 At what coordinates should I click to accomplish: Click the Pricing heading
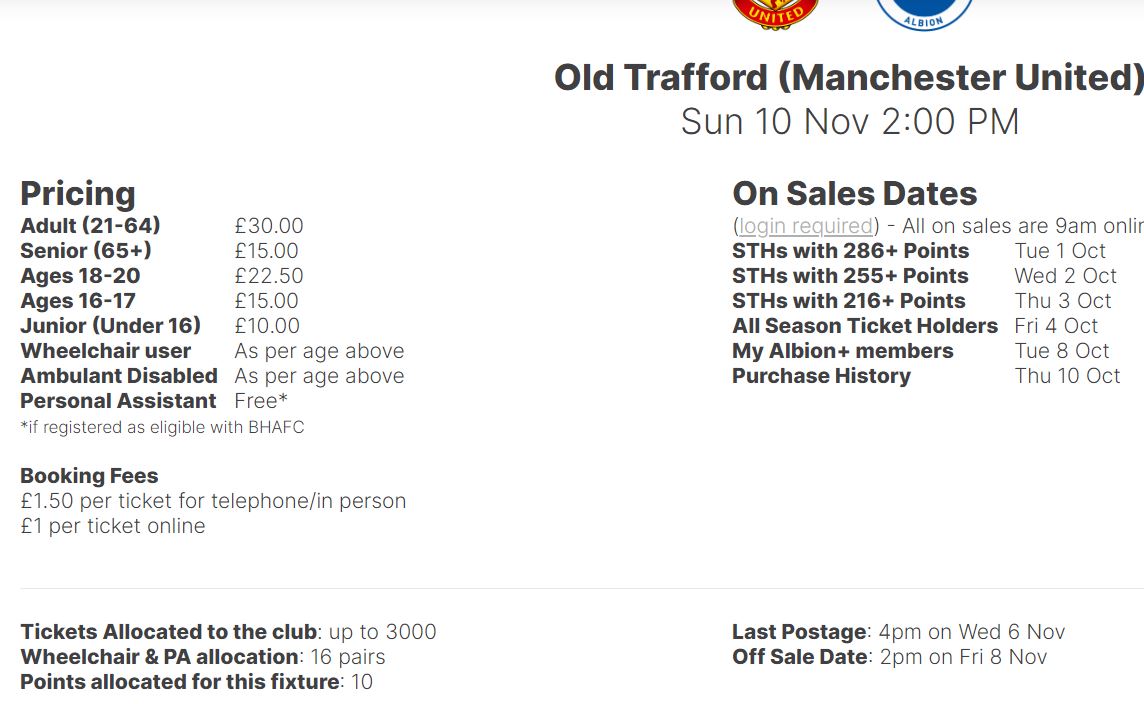pyautogui.click(x=78, y=193)
